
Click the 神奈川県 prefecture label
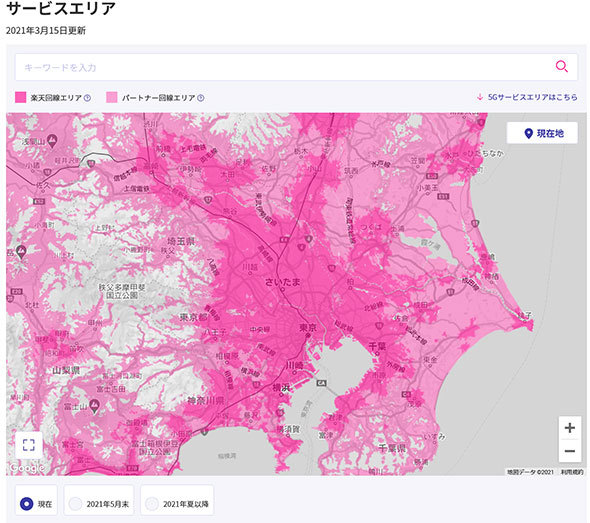coord(206,400)
